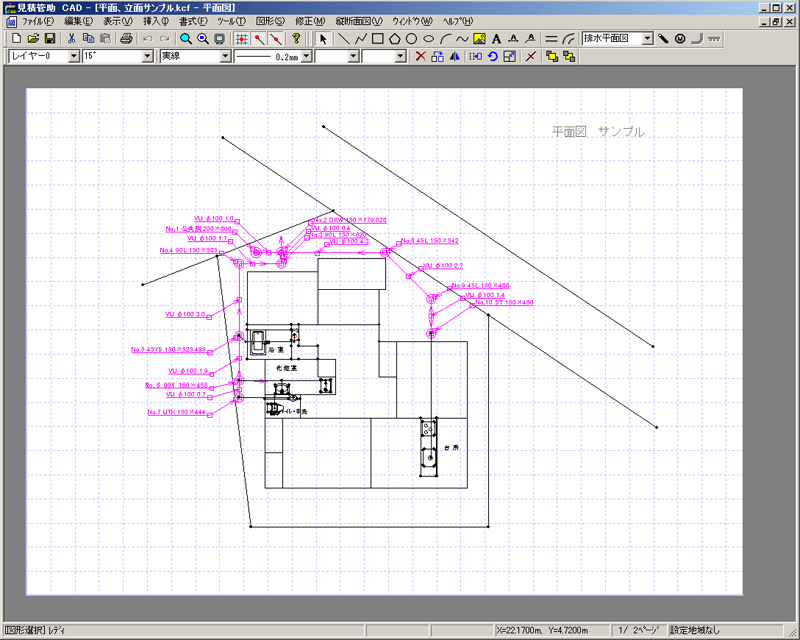Expand the 0.2mm line width dropdown

pyautogui.click(x=306, y=56)
